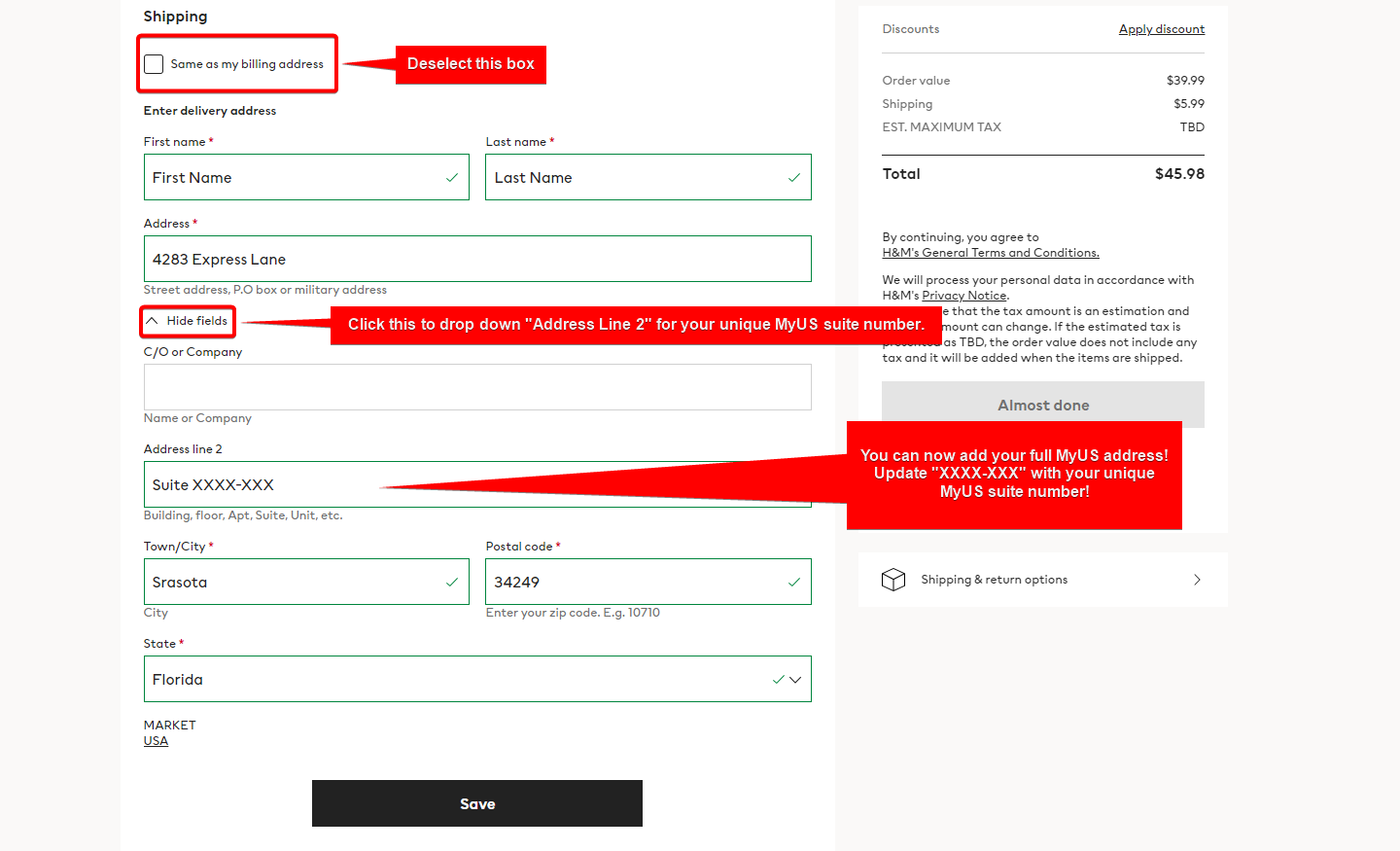Click the C/O or Company input field
1400x851 pixels.
pos(476,387)
